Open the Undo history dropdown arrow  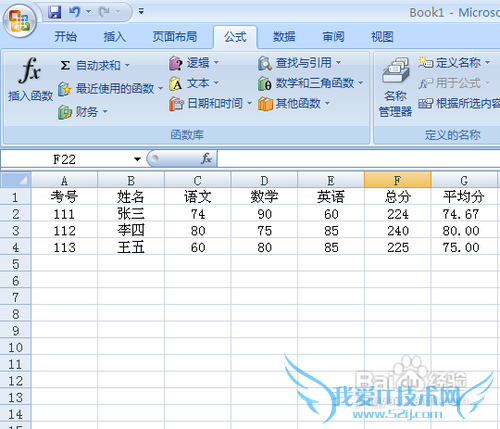pos(88,12)
